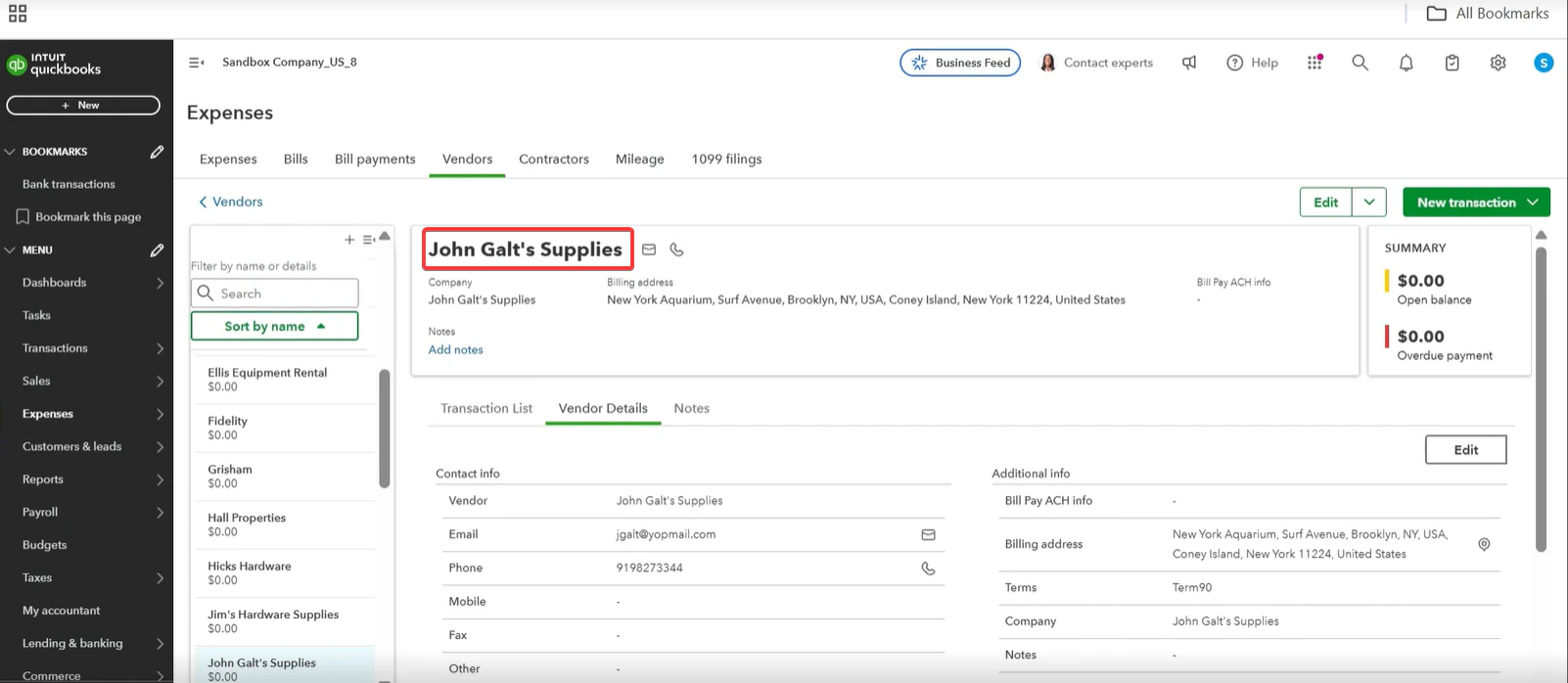Collapse the BOOKMARKS section chevron
1568x683 pixels.
click(10, 152)
